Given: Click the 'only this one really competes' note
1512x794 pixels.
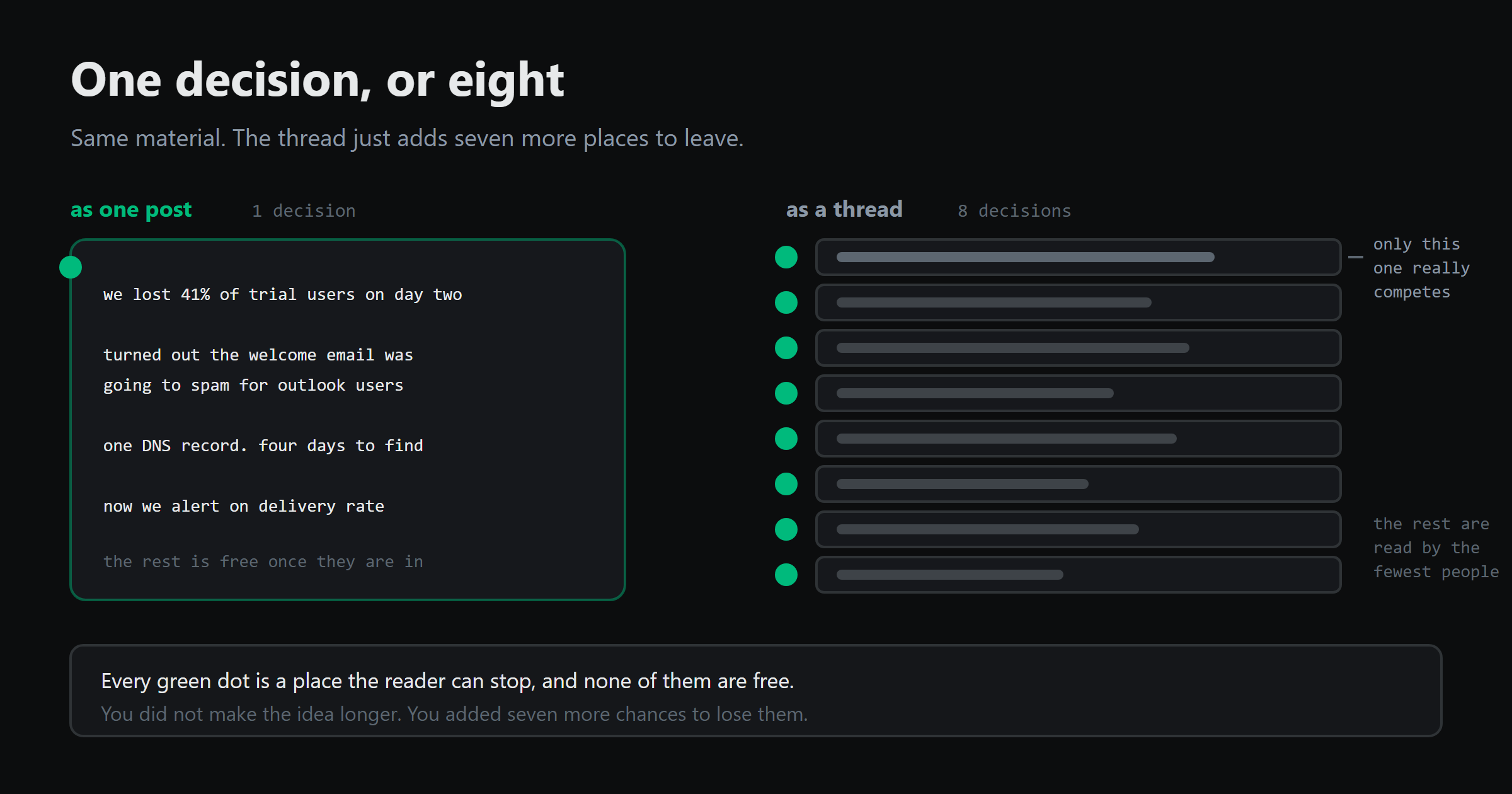Looking at the screenshot, I should [x=1421, y=268].
